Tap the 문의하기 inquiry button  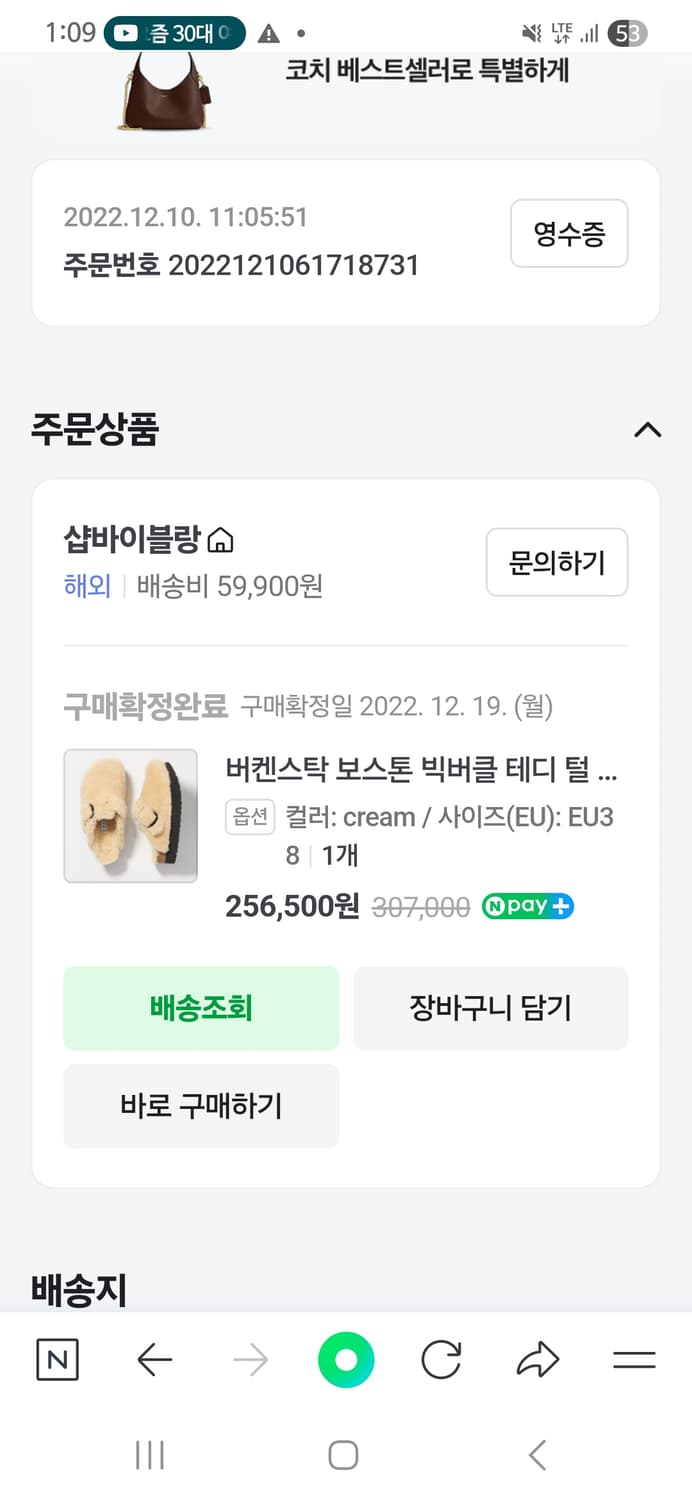(x=557, y=562)
